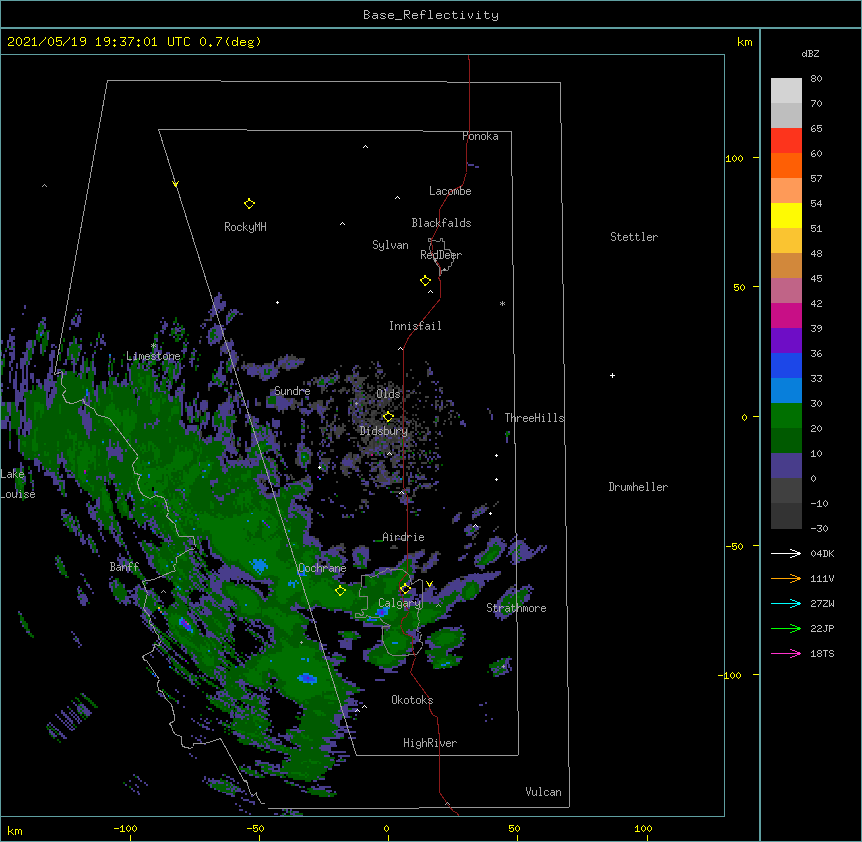Image resolution: width=862 pixels, height=842 pixels.
Task: Click the Blackfalds label
Action: 441,223
